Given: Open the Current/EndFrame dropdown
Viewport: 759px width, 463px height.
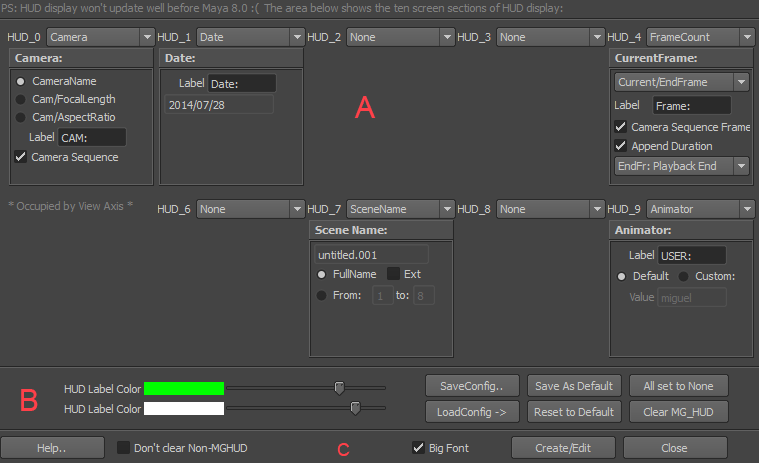Looking at the screenshot, I should [681, 82].
